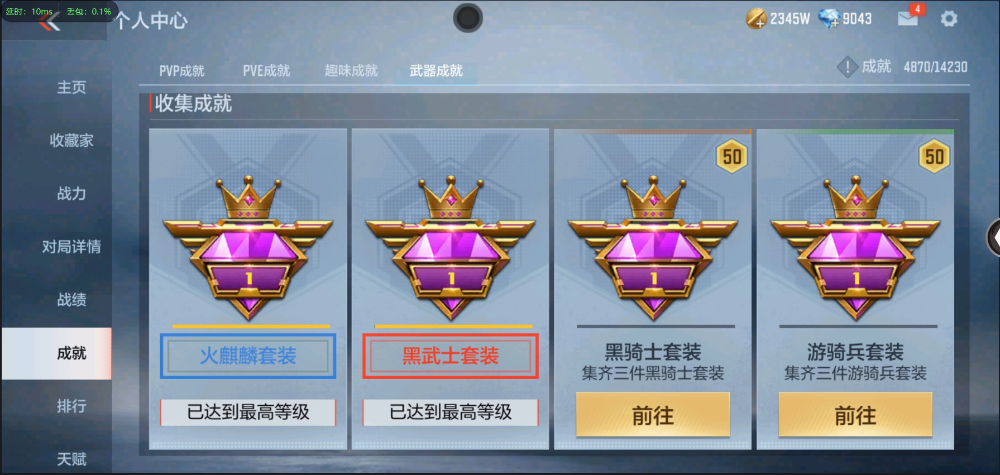Viewport: 1000px width, 475px height.
Task: Switch to the PVP成就 tab
Action: tap(182, 71)
